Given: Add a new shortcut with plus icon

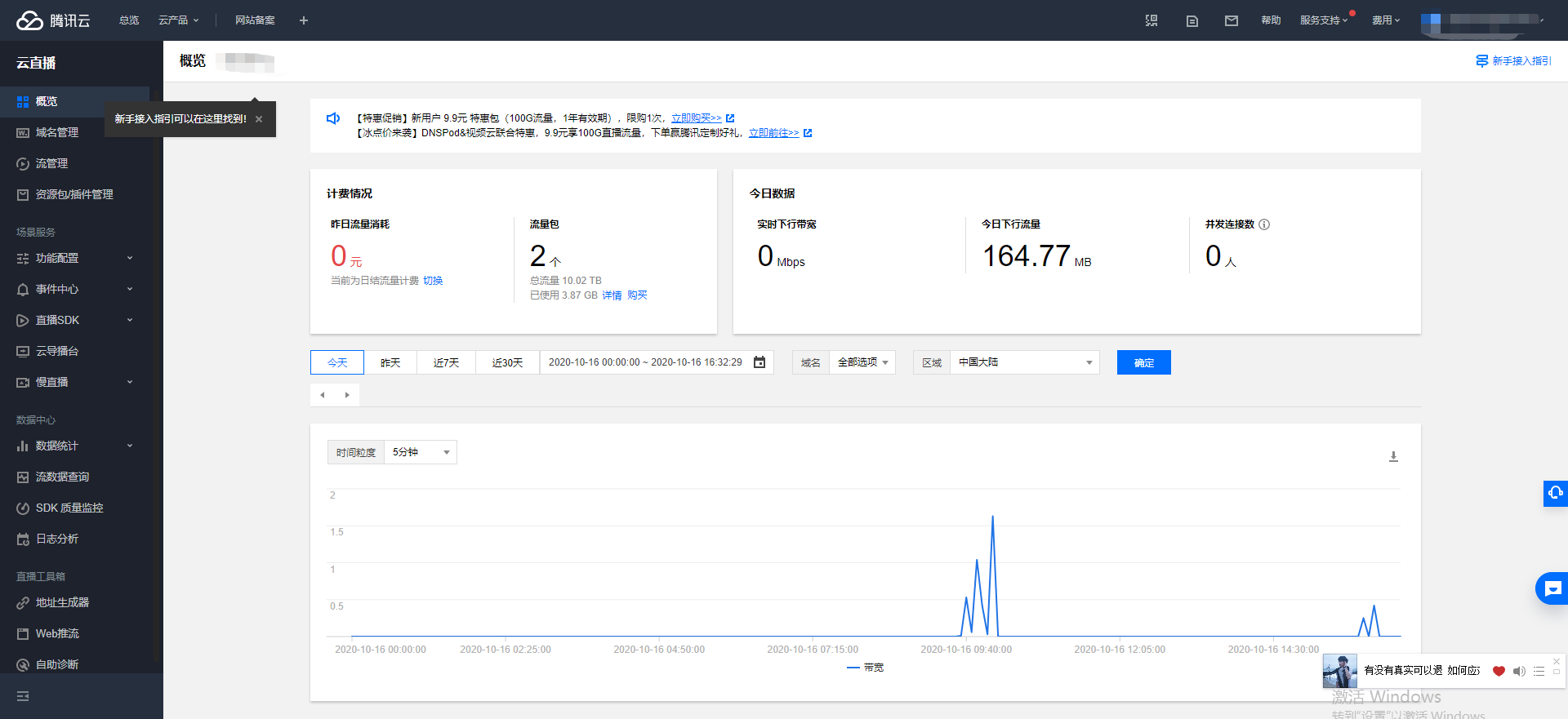Looking at the screenshot, I should click(304, 20).
